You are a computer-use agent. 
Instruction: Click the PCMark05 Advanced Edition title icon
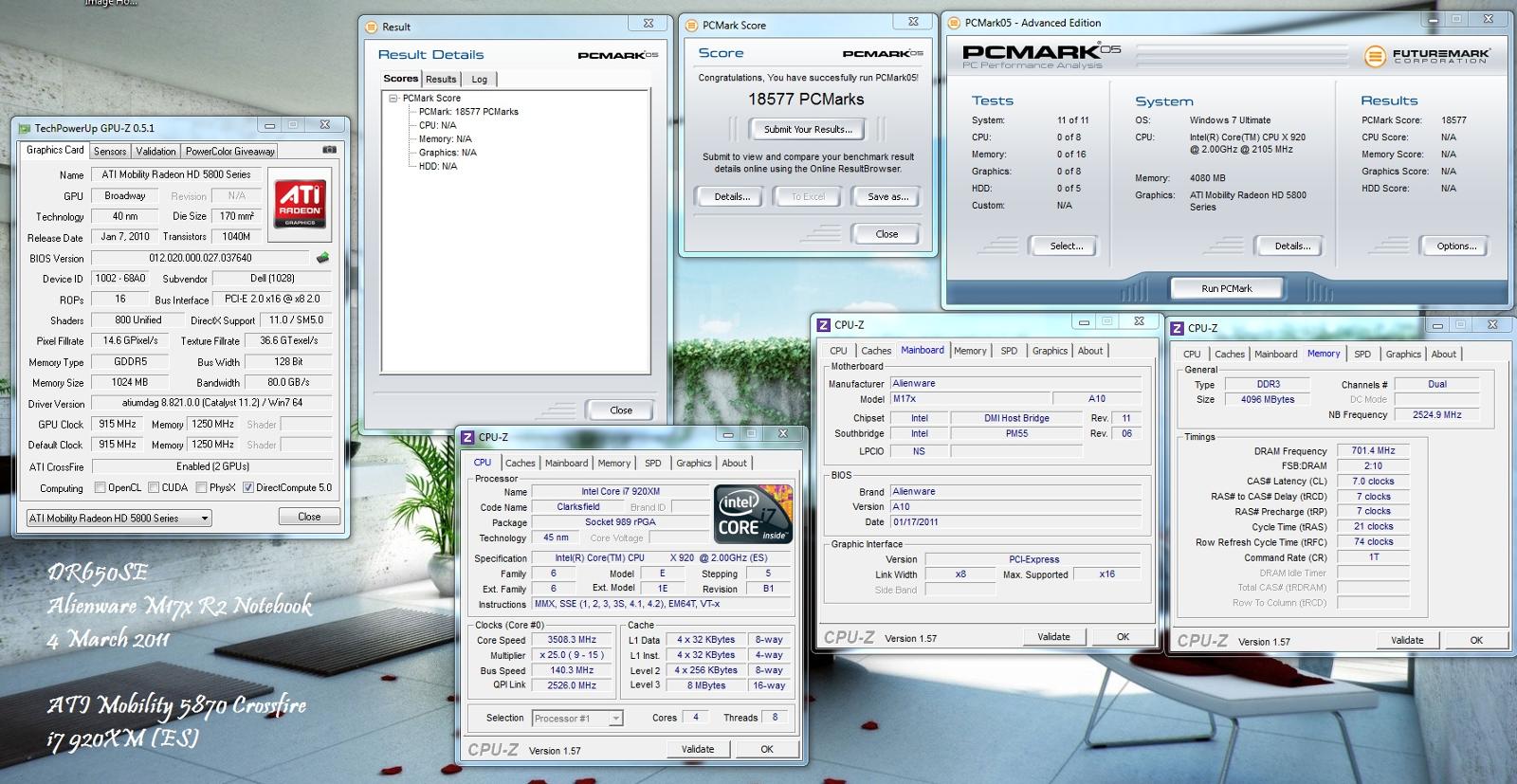pyautogui.click(x=954, y=23)
